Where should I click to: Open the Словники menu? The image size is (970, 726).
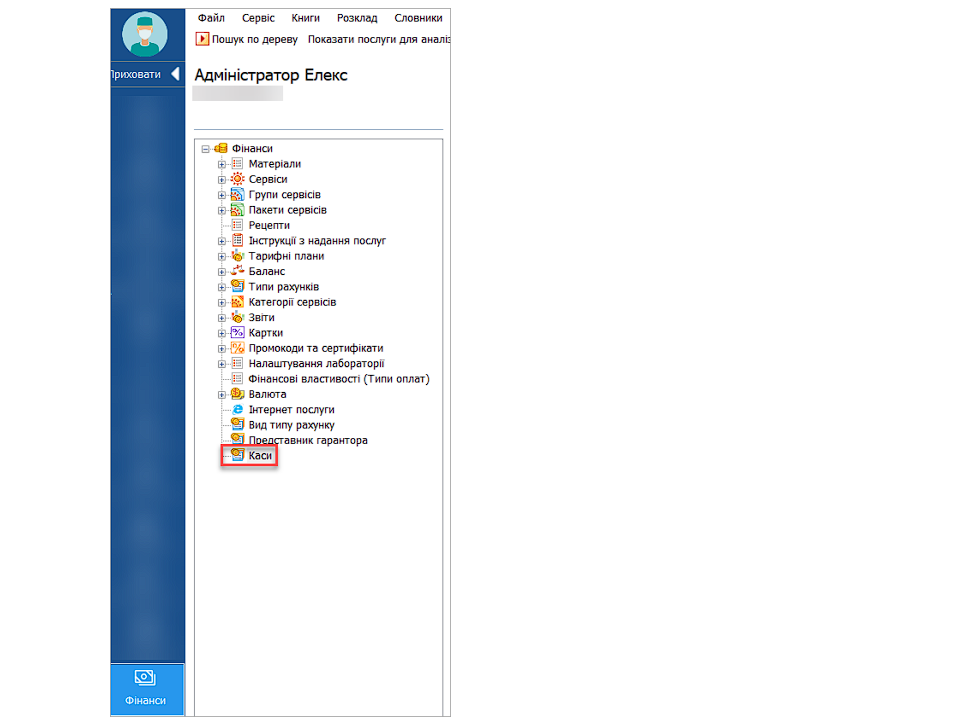coord(418,18)
